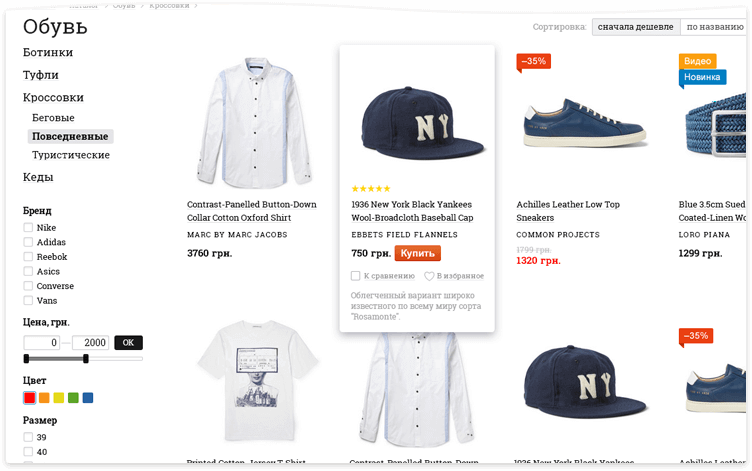Click the maximum price field showing 2000

[90, 343]
